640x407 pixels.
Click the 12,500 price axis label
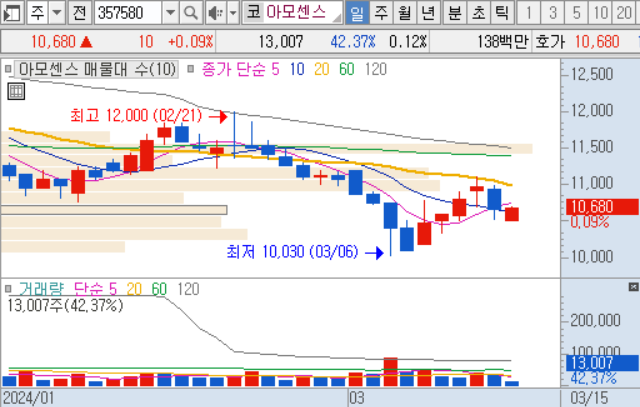(592, 74)
